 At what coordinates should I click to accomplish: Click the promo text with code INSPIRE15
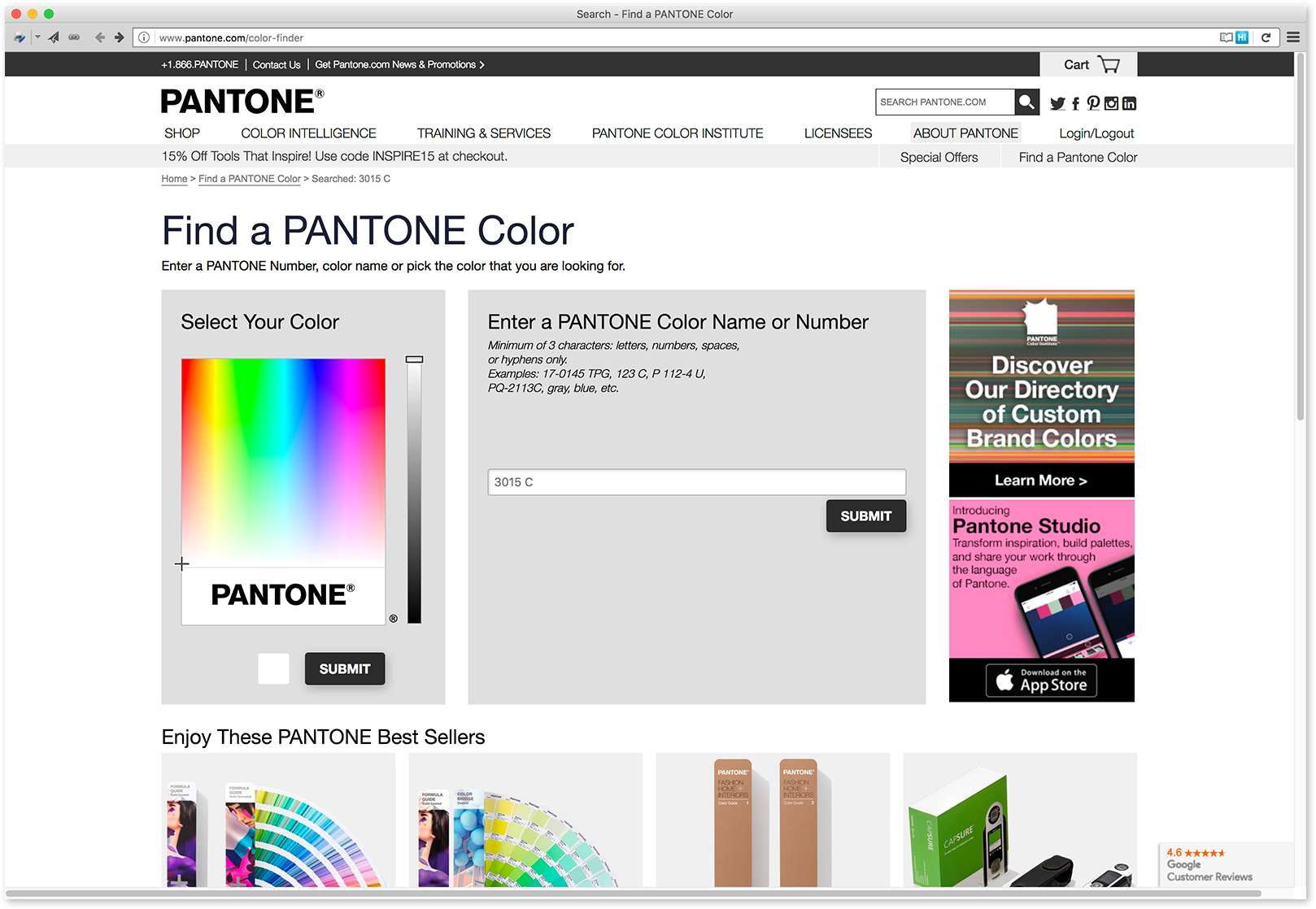point(334,156)
